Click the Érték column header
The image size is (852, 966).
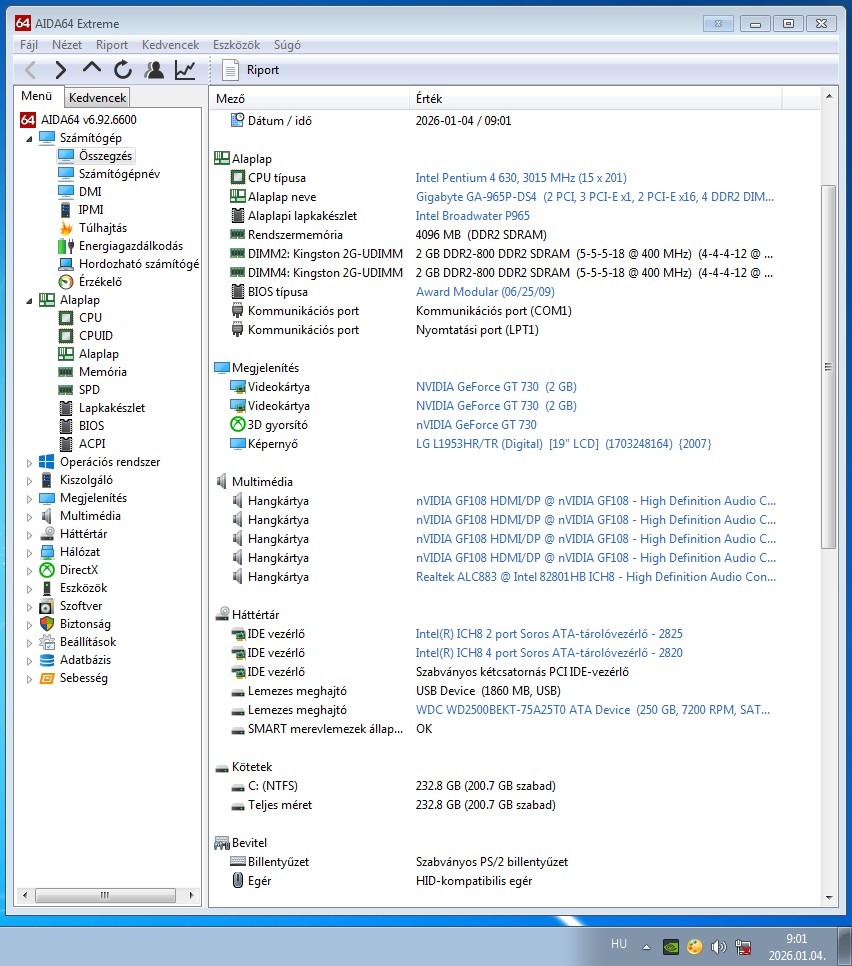(x=595, y=99)
